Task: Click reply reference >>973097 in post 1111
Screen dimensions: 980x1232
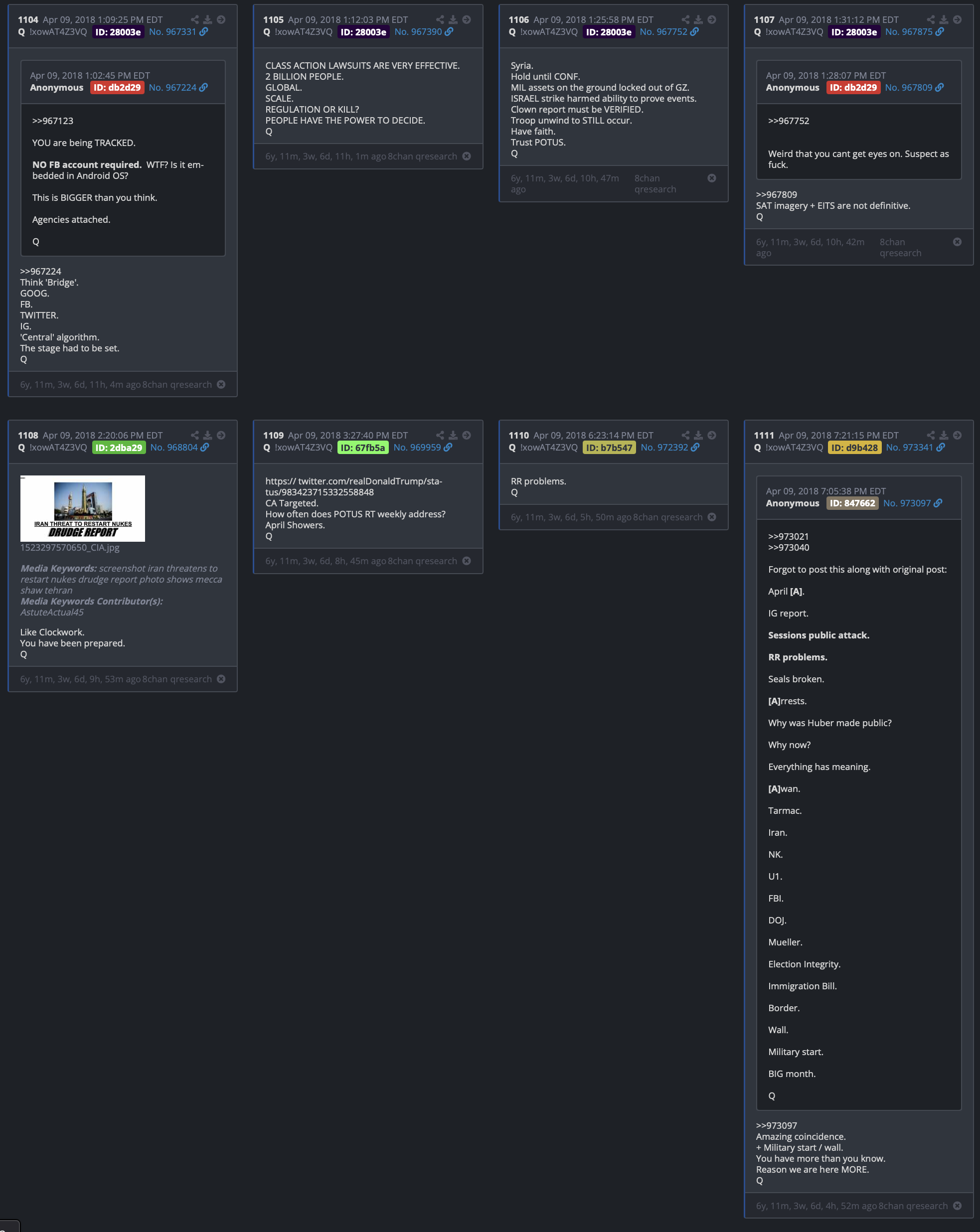Action: click(776, 1125)
